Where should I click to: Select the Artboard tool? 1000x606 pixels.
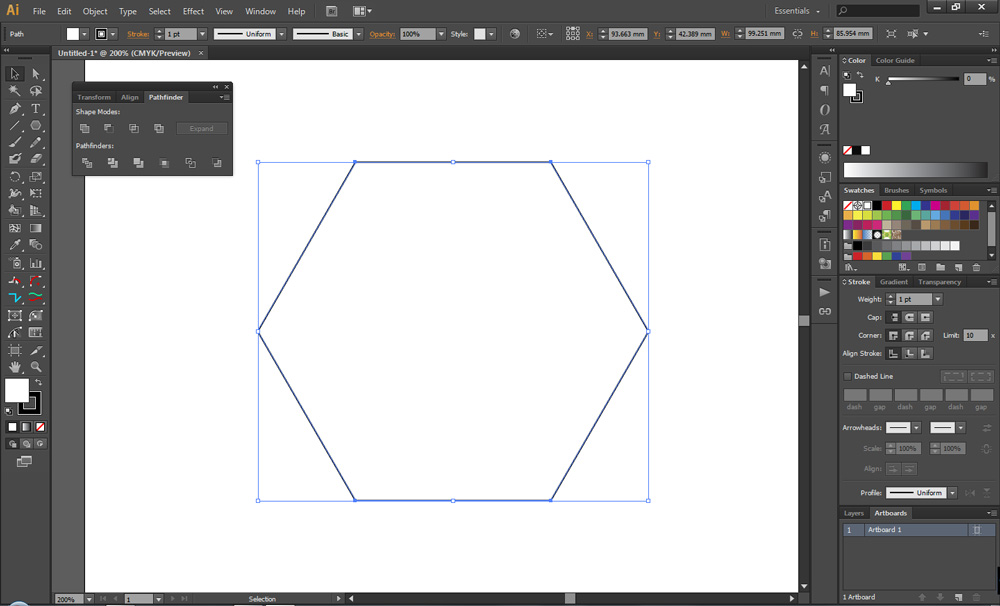click(x=15, y=350)
